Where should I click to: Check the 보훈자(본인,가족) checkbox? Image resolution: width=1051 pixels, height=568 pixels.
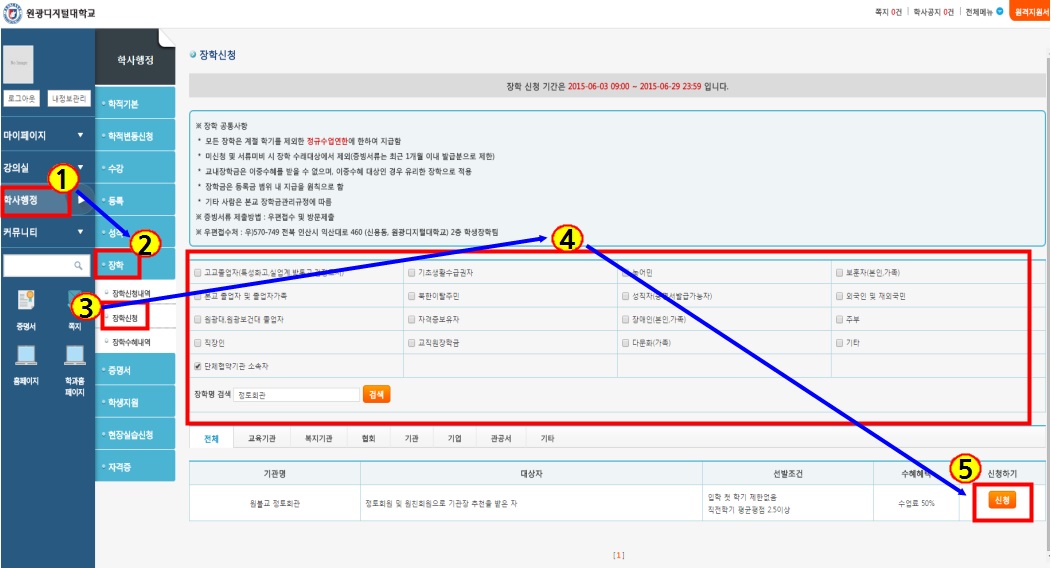(x=839, y=273)
